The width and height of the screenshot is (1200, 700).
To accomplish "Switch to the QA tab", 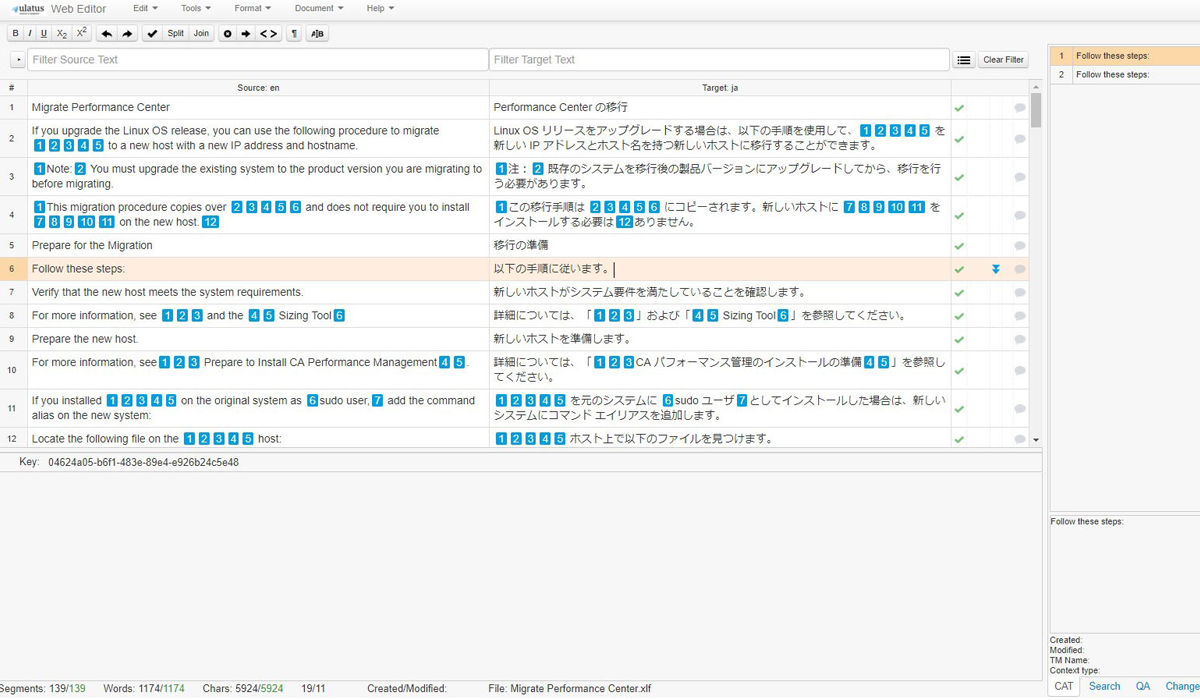I will coord(1142,686).
